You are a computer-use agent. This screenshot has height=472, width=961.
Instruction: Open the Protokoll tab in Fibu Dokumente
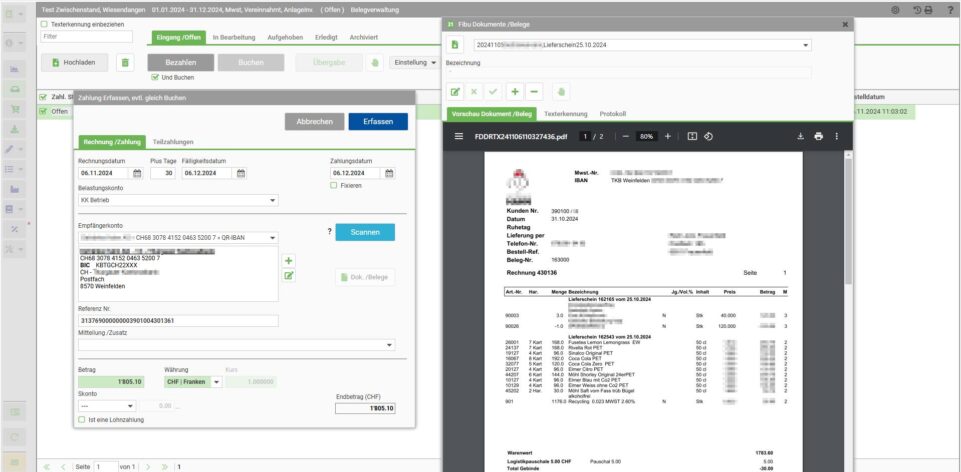613,114
